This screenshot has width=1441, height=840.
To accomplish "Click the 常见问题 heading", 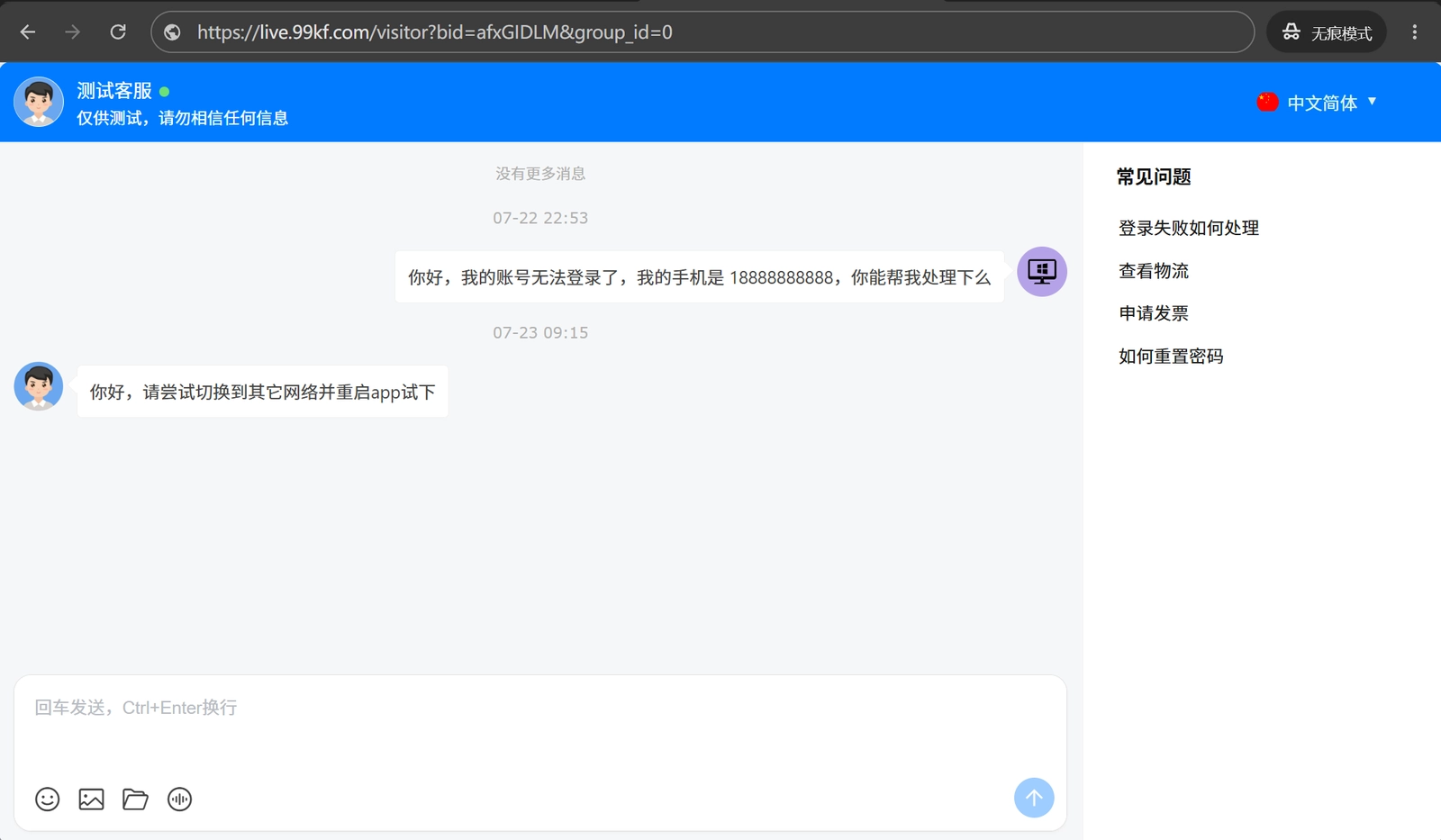I will coord(1154,176).
